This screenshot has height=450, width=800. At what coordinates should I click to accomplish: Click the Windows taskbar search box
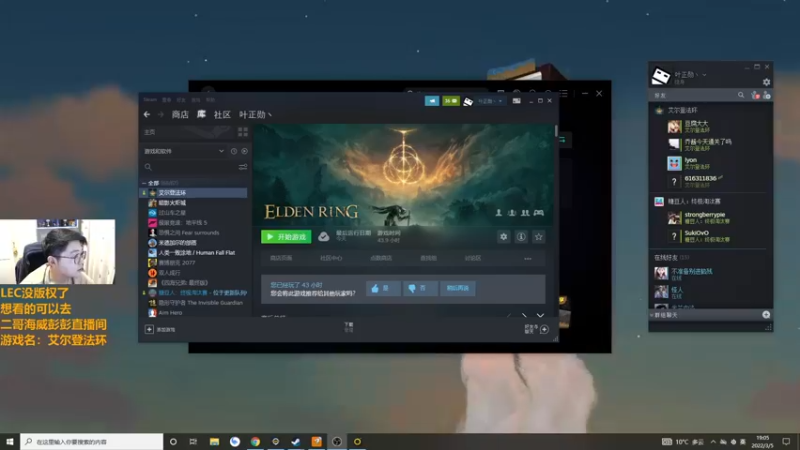92,441
